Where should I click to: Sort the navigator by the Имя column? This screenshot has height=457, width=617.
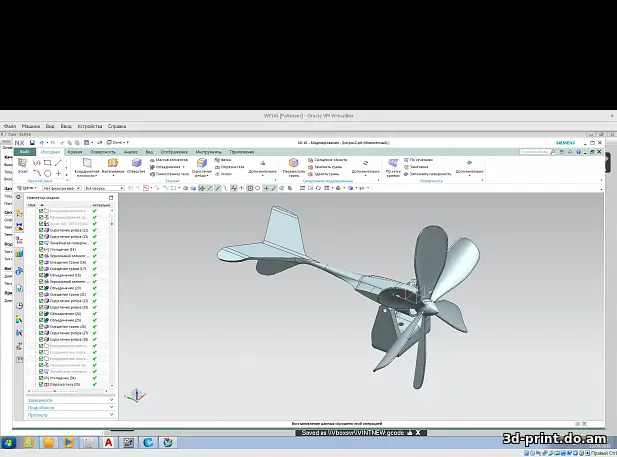click(x=32, y=205)
